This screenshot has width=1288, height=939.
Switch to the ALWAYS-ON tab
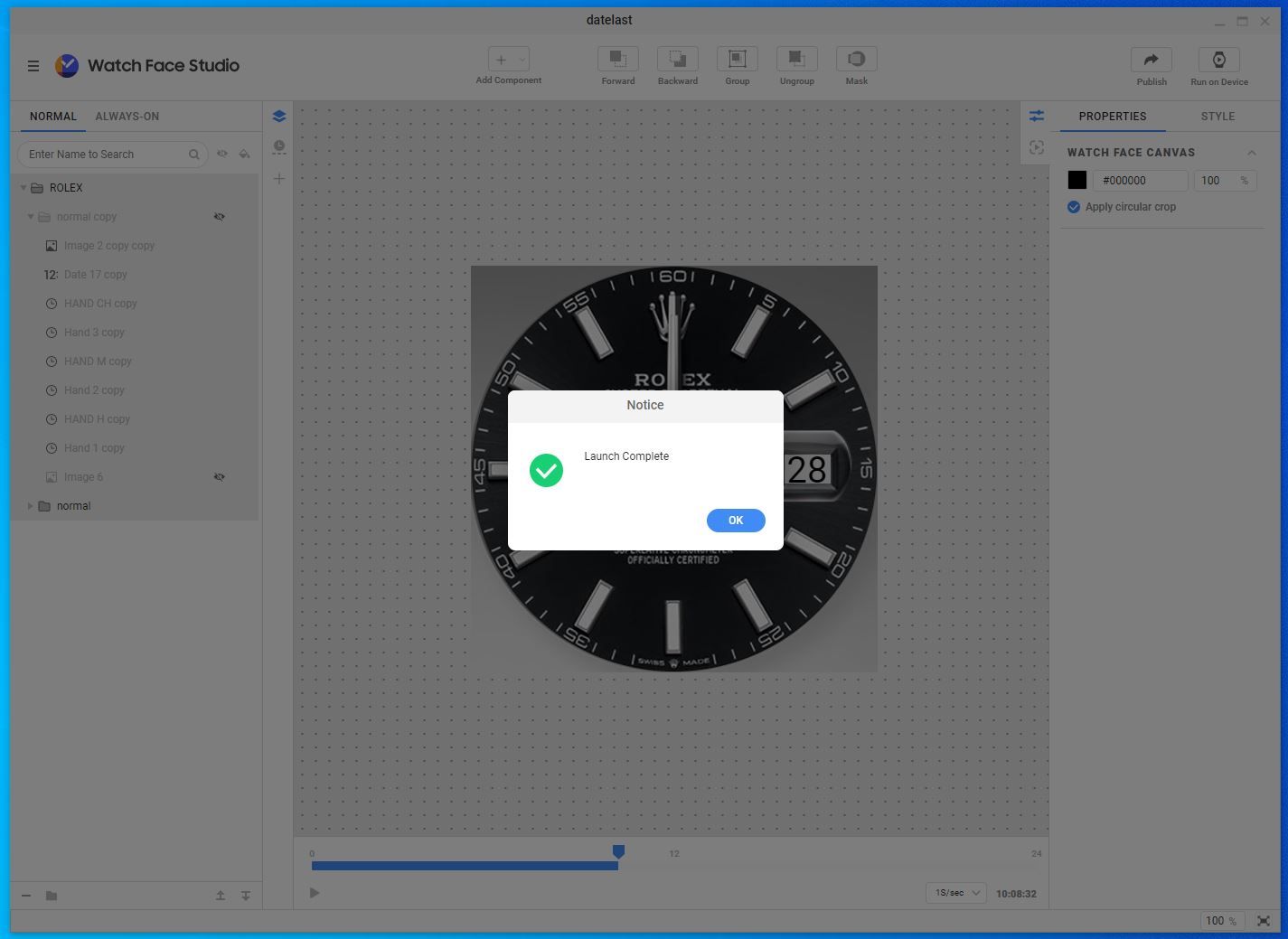pyautogui.click(x=127, y=117)
